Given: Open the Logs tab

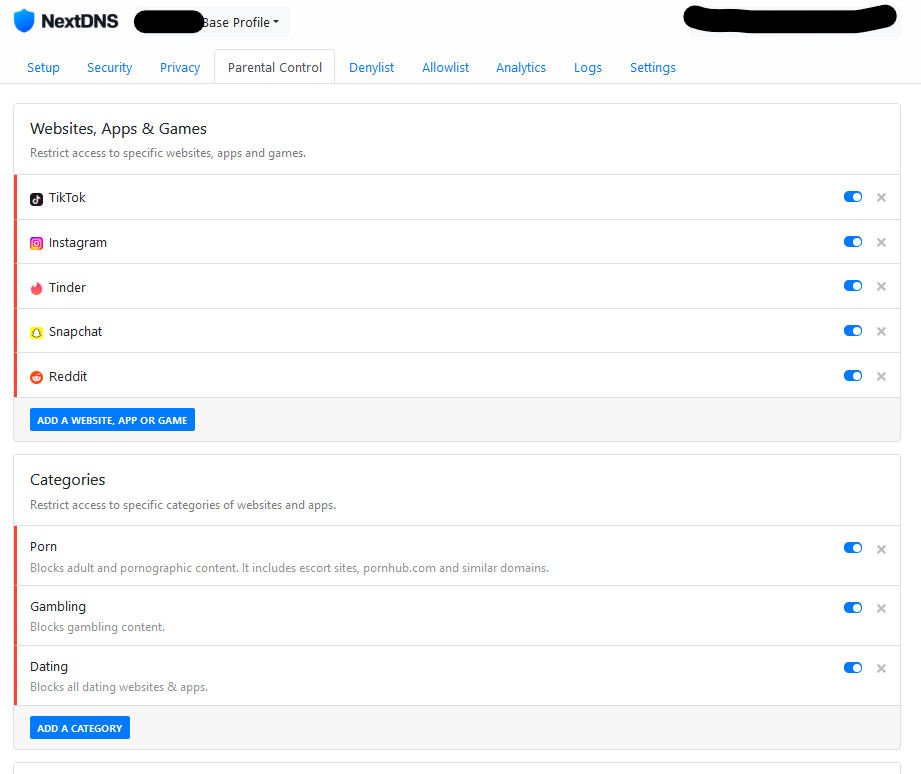Looking at the screenshot, I should pos(588,68).
